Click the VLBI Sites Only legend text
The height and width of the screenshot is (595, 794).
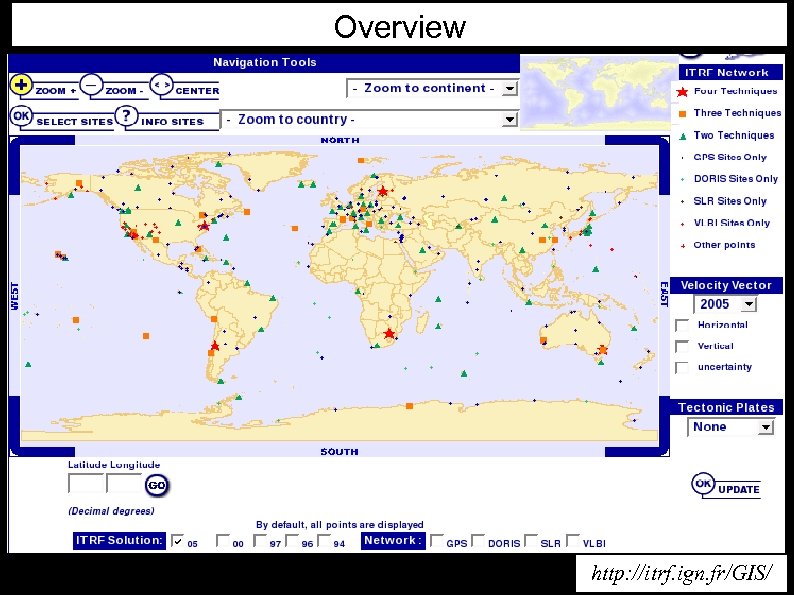pyautogui.click(x=731, y=223)
